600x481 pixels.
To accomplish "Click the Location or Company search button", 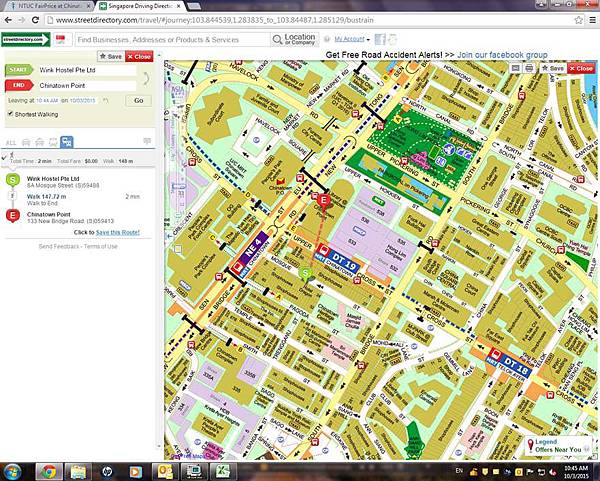I will pos(294,39).
